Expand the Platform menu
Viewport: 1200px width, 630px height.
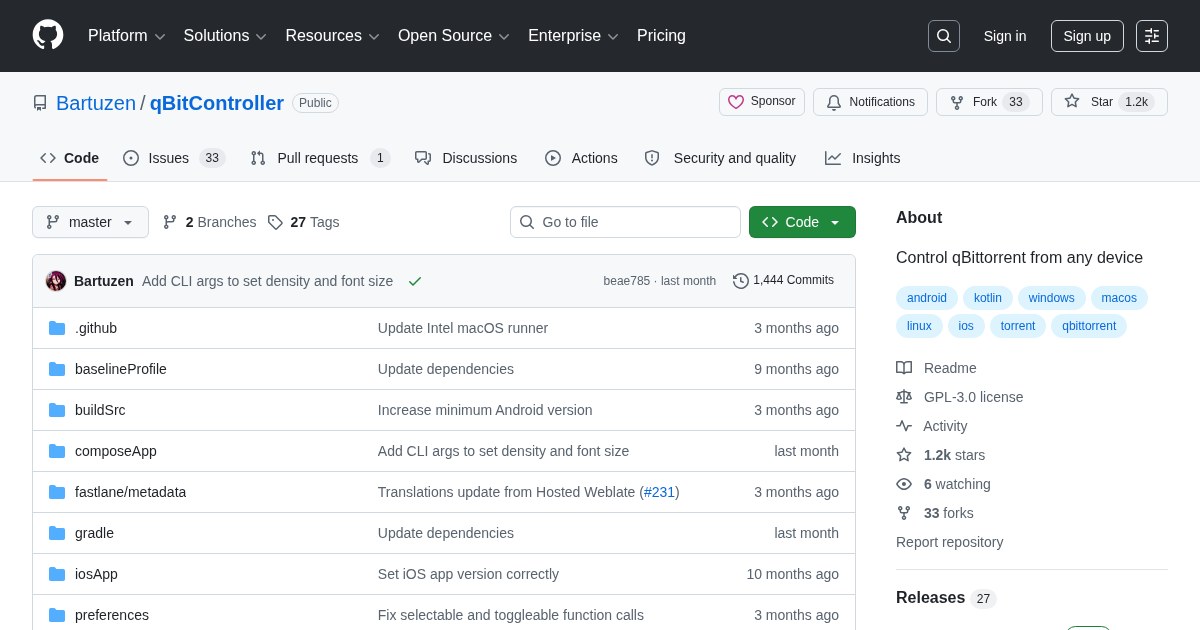127,36
